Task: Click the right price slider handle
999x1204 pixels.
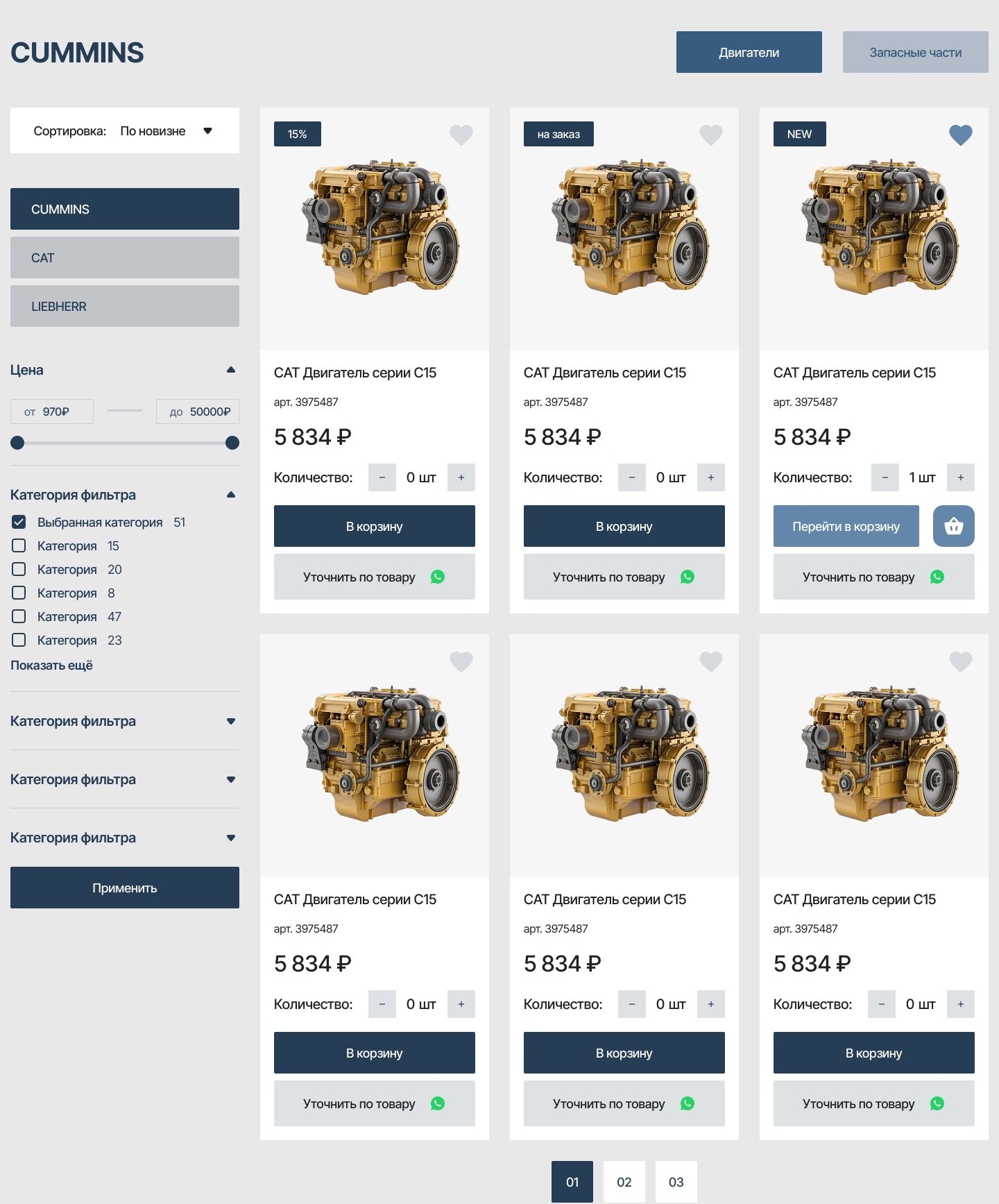Action: (x=232, y=443)
